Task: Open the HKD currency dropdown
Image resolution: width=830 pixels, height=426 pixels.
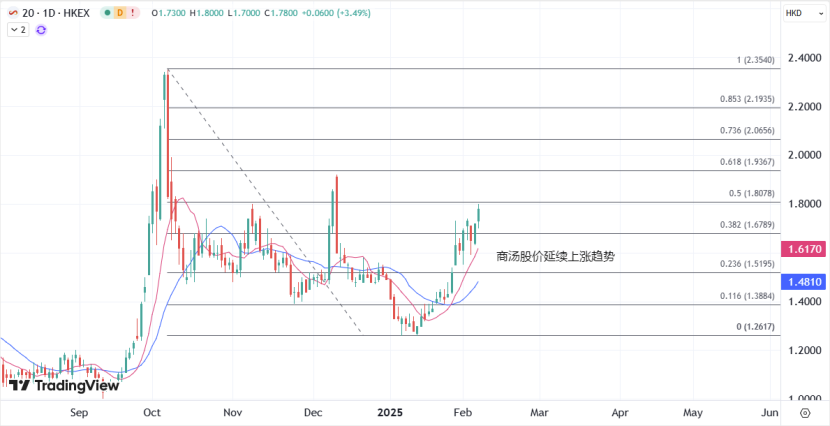Action: click(x=797, y=13)
